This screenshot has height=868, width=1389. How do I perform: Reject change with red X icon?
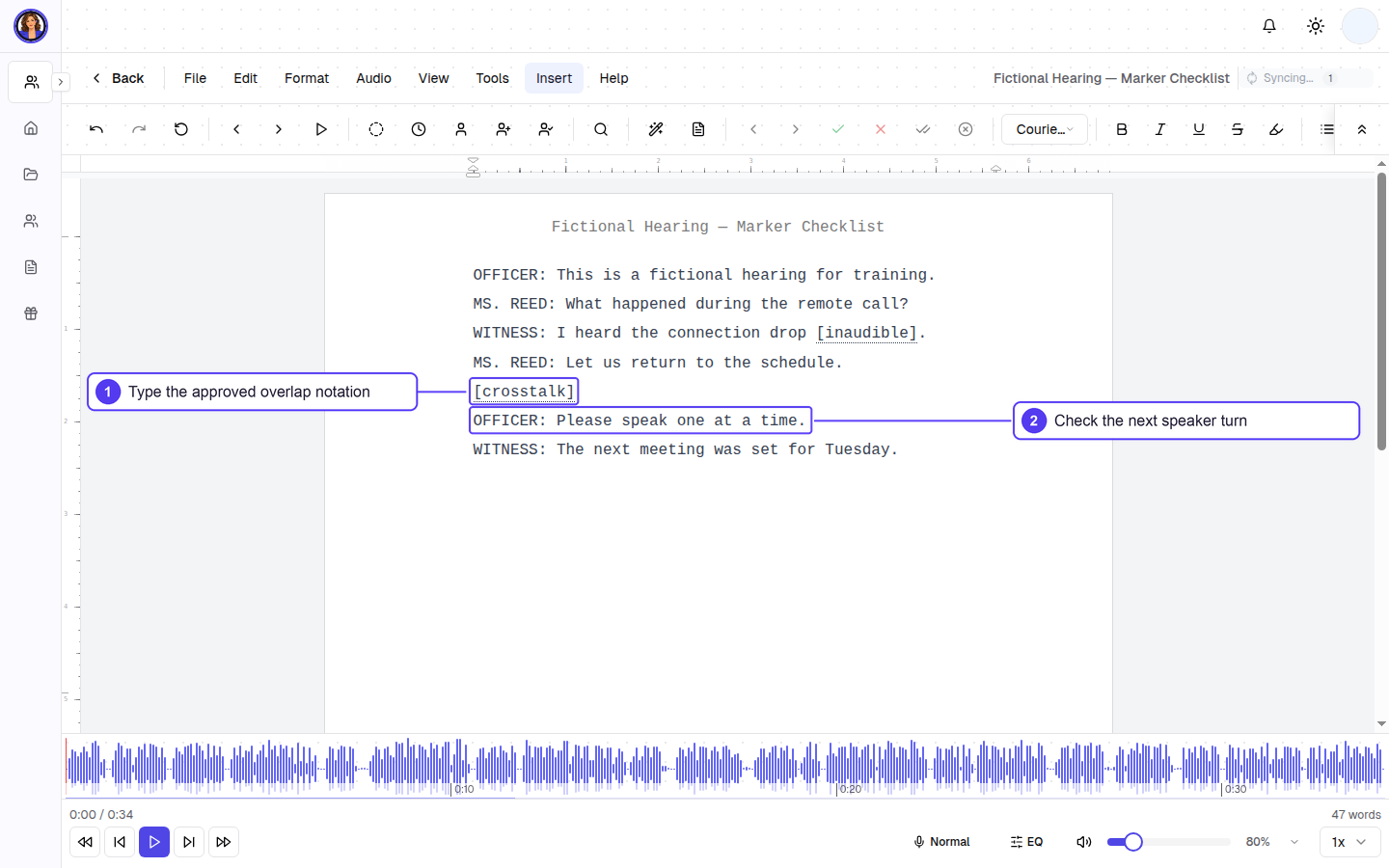pos(881,129)
